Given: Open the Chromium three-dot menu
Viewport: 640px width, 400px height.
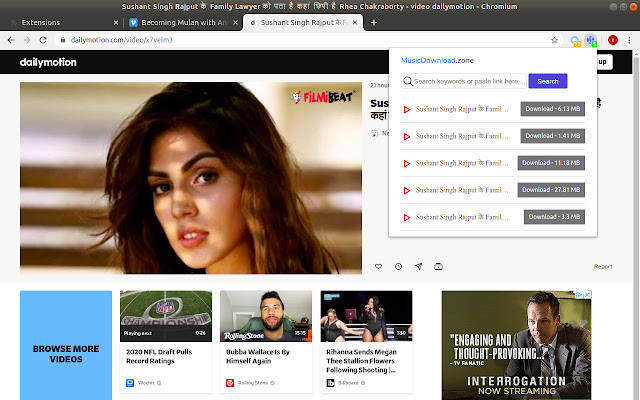Looking at the screenshot, I should pyautogui.click(x=630, y=40).
